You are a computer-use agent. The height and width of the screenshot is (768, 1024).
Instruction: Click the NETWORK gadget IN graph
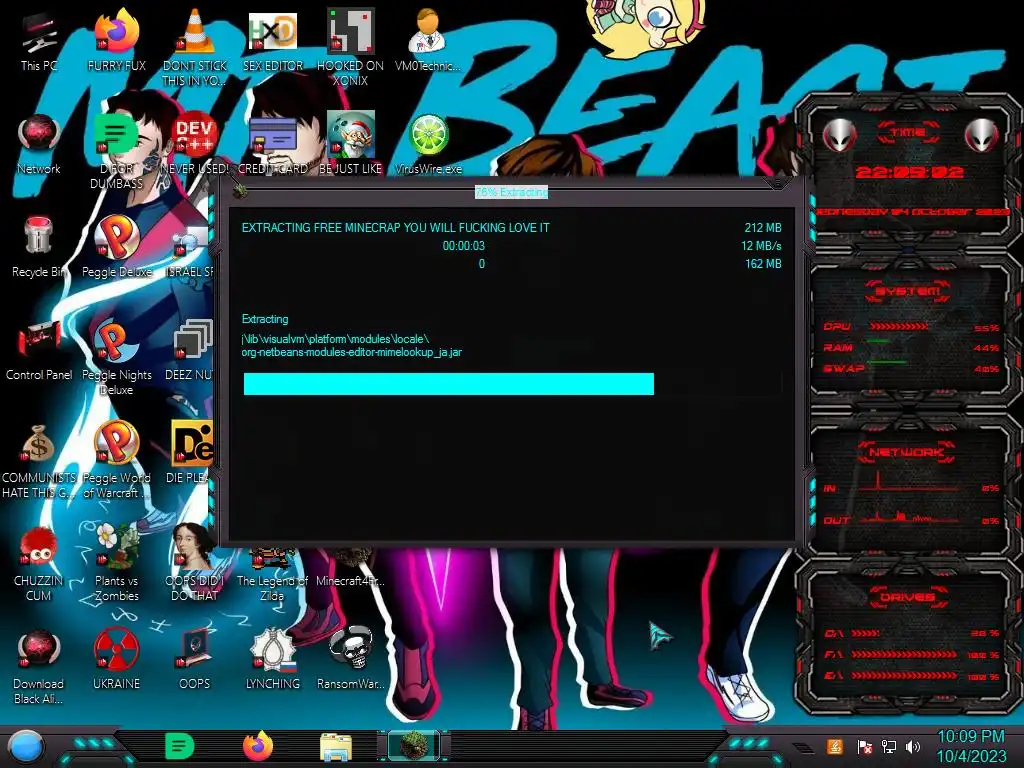[908, 481]
